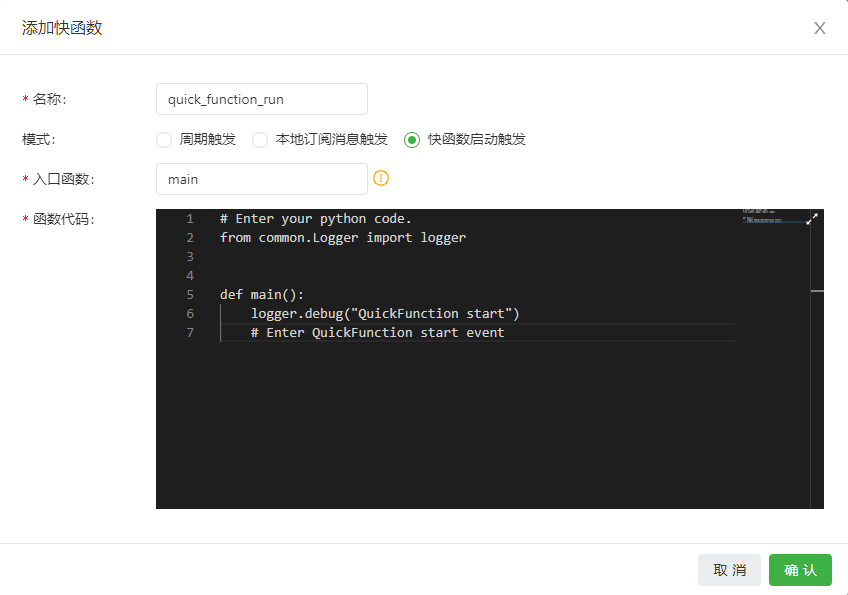Place cursor on 'def main():' line
The image size is (848, 595).
(262, 294)
